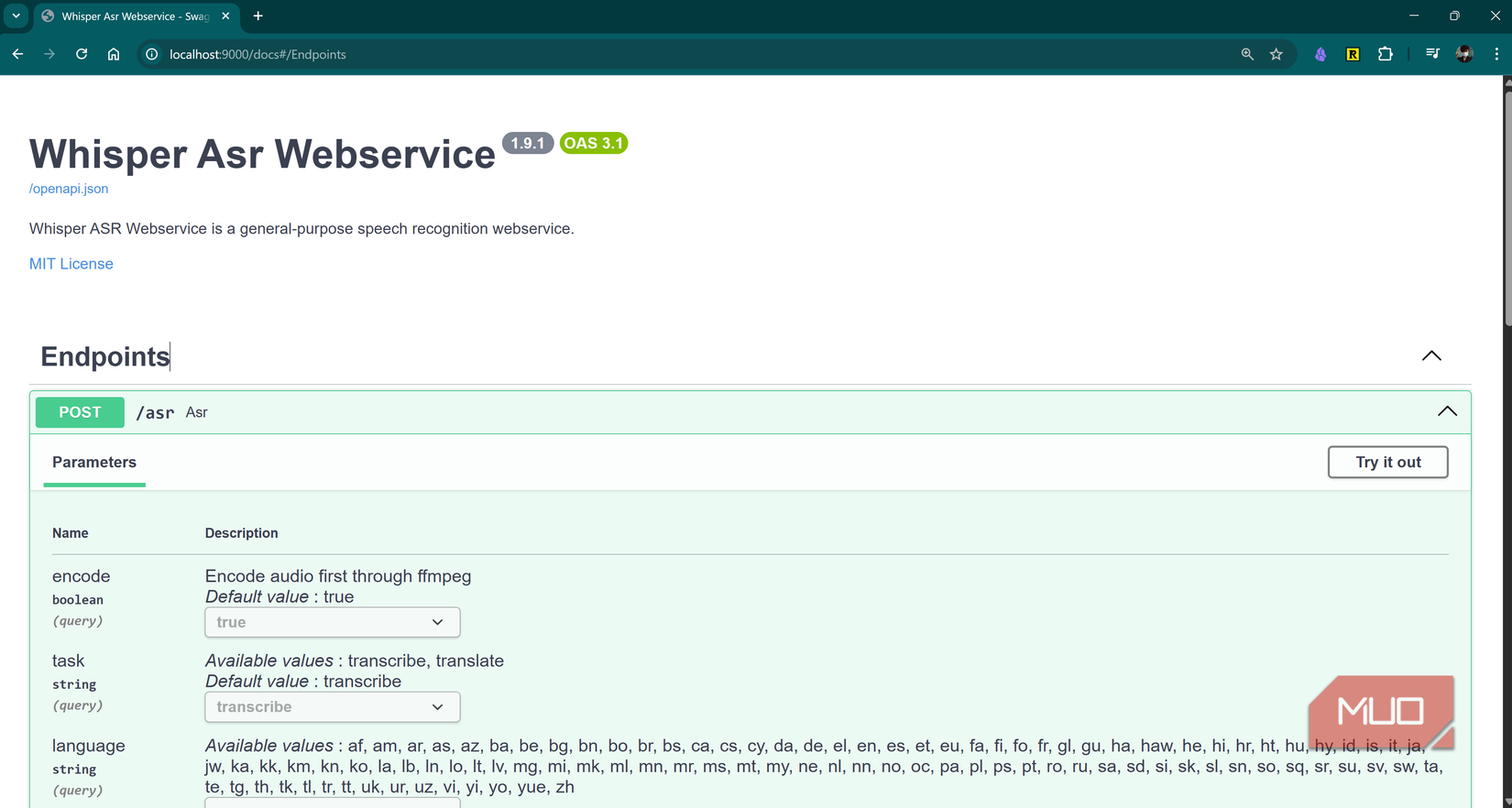Image resolution: width=1512 pixels, height=808 pixels.
Task: View site information for localhost
Action: (x=152, y=54)
